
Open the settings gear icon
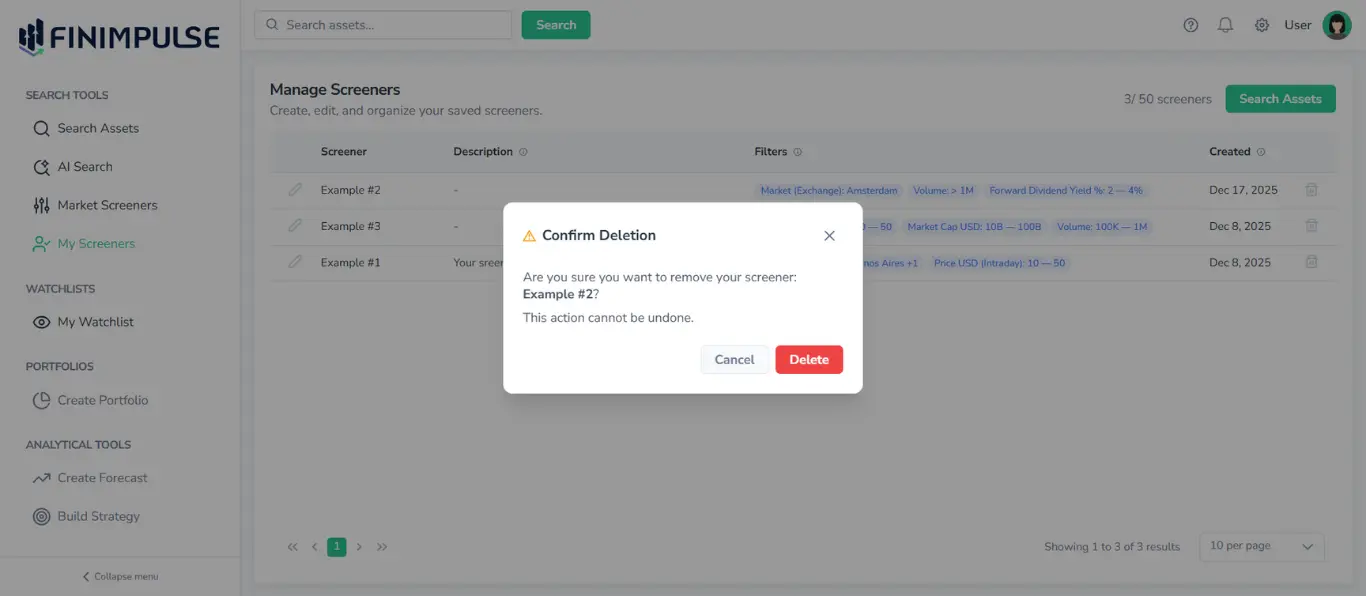[x=1261, y=24]
